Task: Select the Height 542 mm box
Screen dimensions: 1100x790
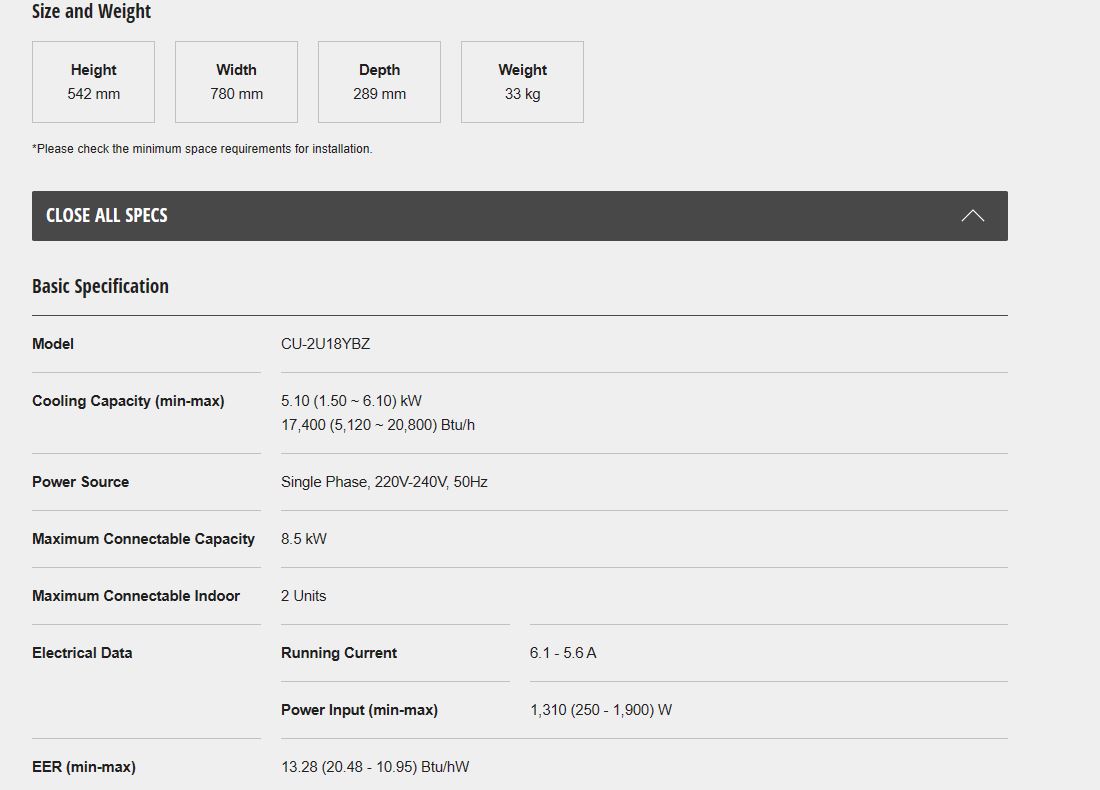Action: [x=93, y=82]
